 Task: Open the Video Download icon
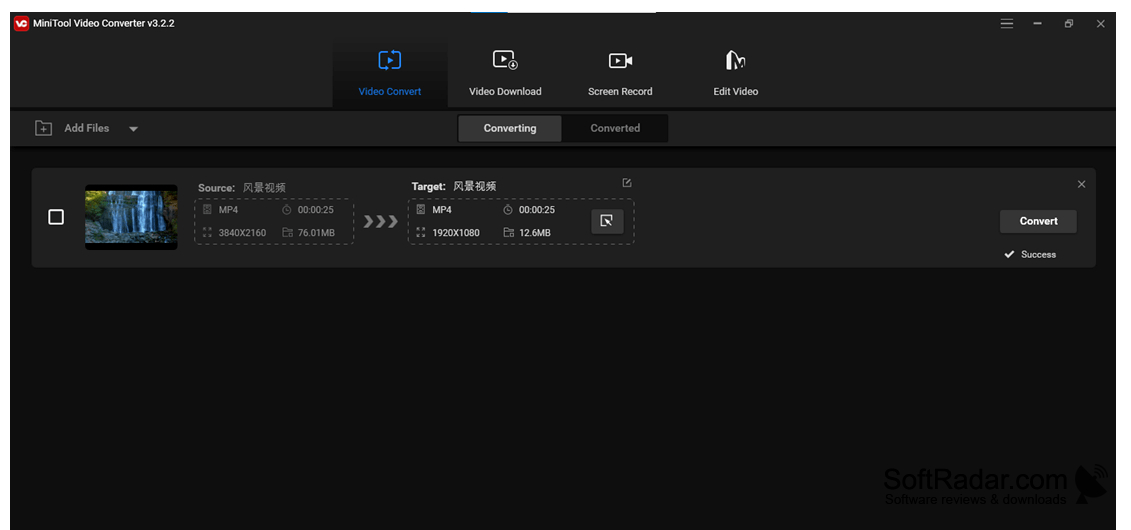505,60
